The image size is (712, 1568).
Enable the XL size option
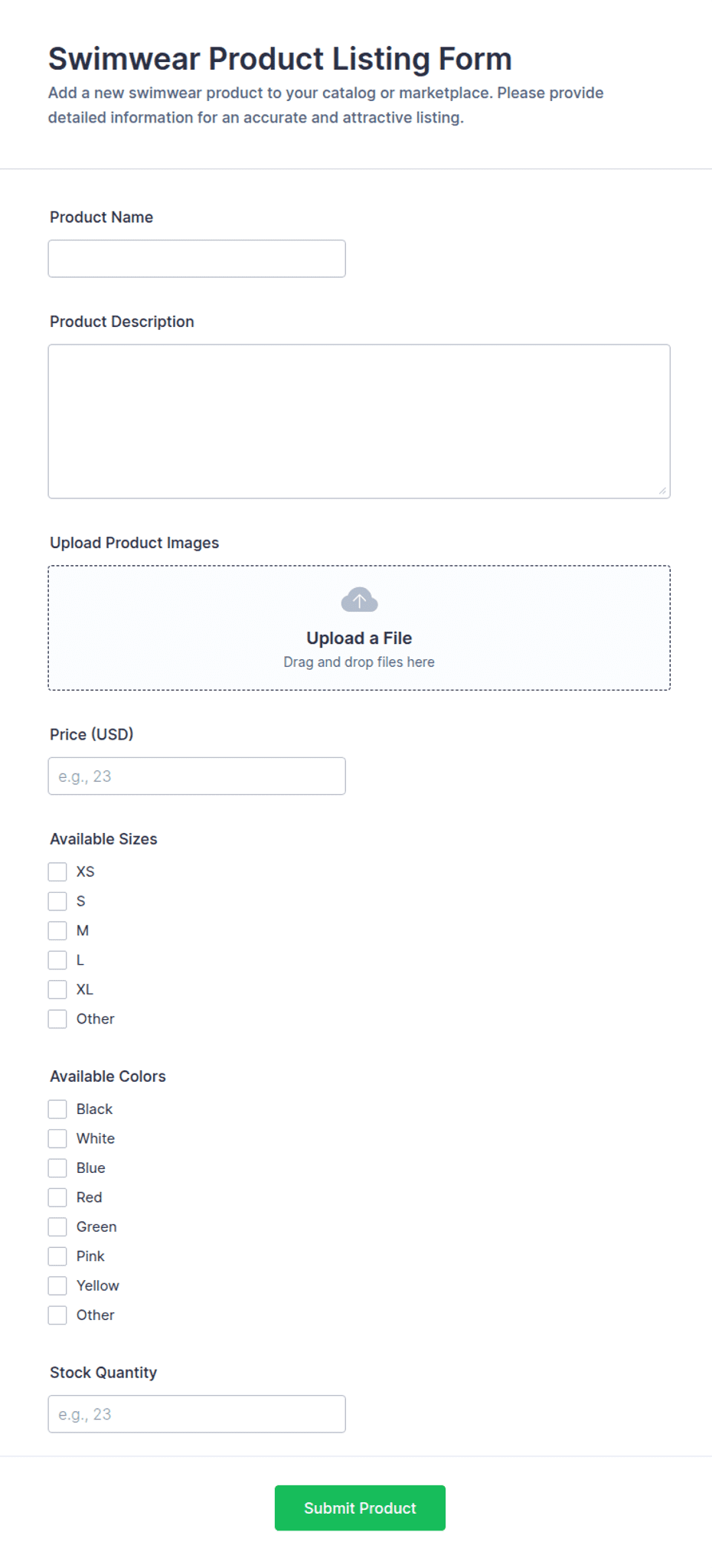tap(57, 989)
